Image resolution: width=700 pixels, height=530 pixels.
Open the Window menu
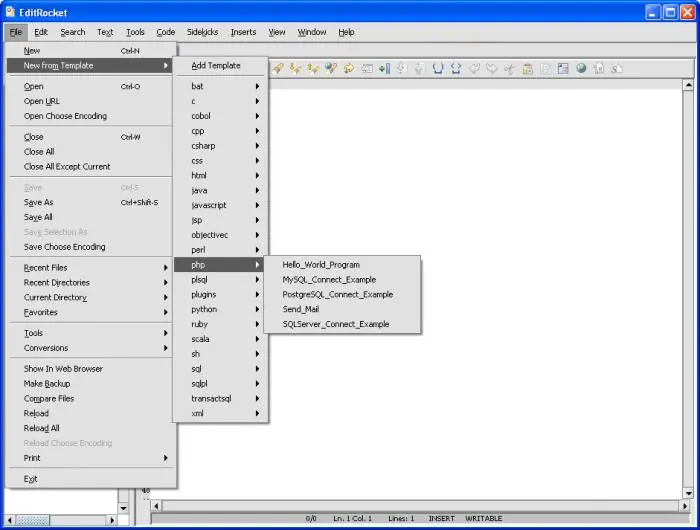coord(312,32)
